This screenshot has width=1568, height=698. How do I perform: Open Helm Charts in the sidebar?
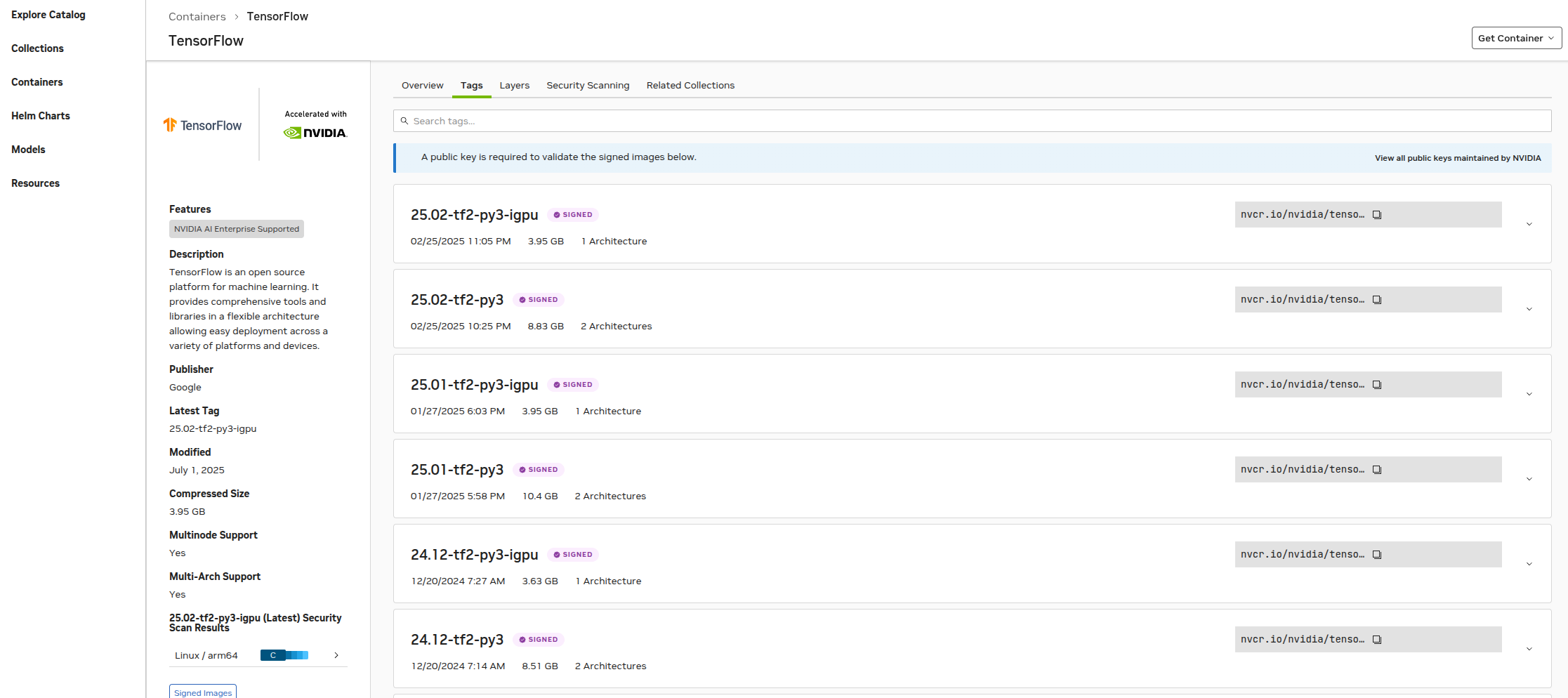tap(41, 116)
